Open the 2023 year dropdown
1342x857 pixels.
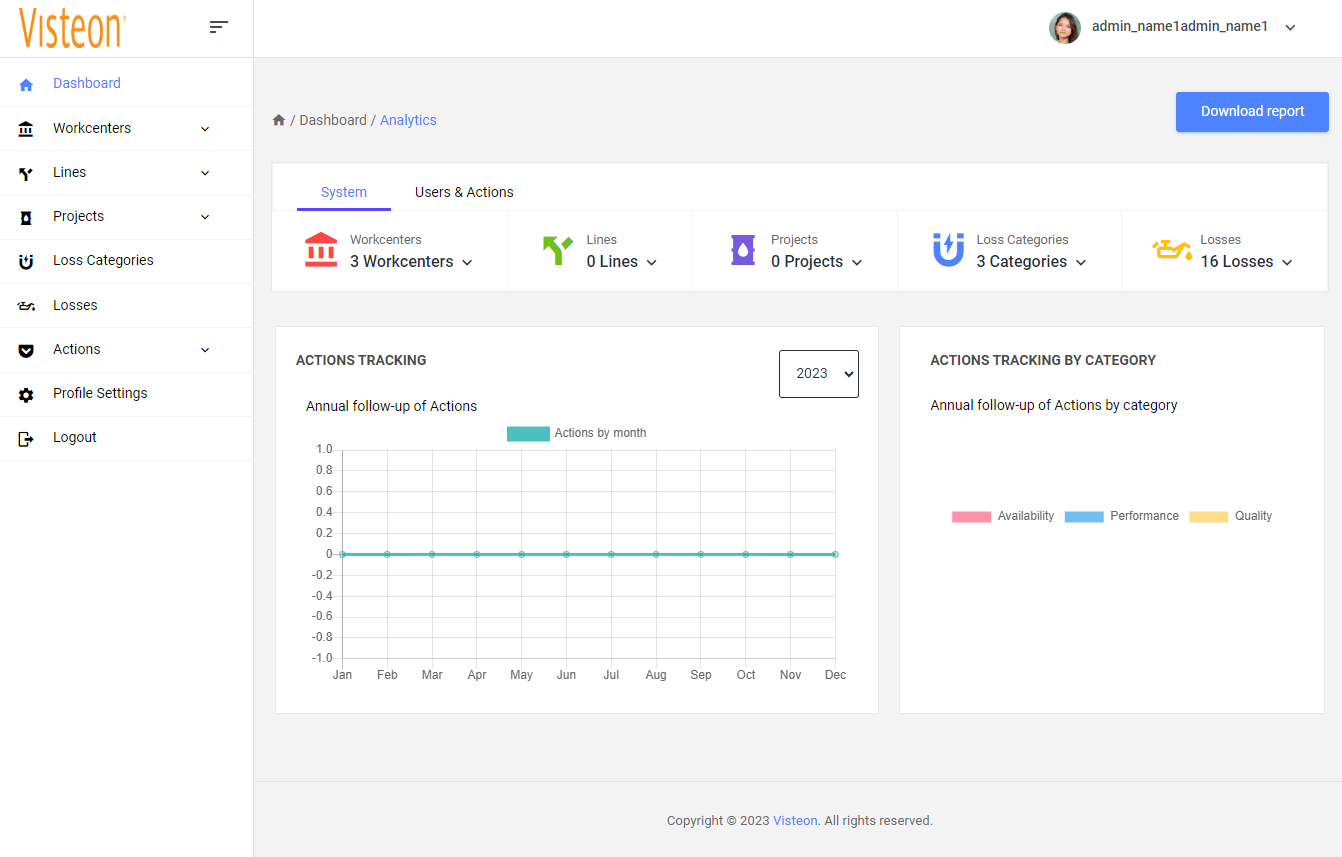pos(818,374)
